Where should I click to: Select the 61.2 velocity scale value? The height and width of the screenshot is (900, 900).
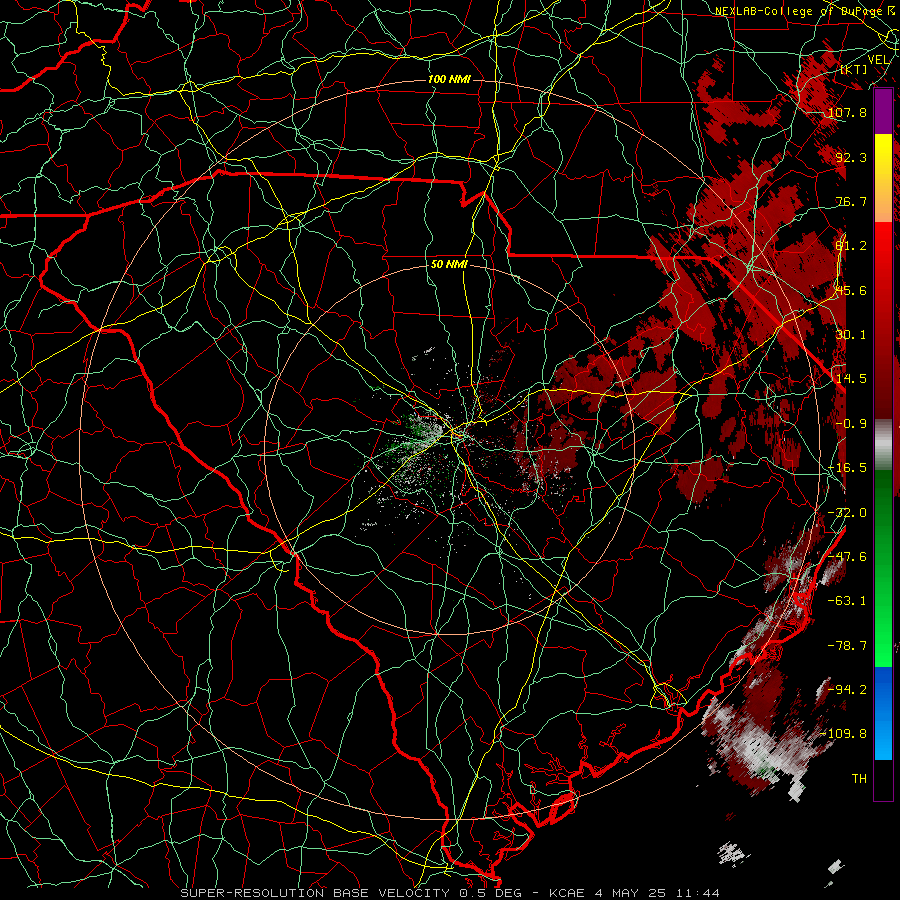851,246
